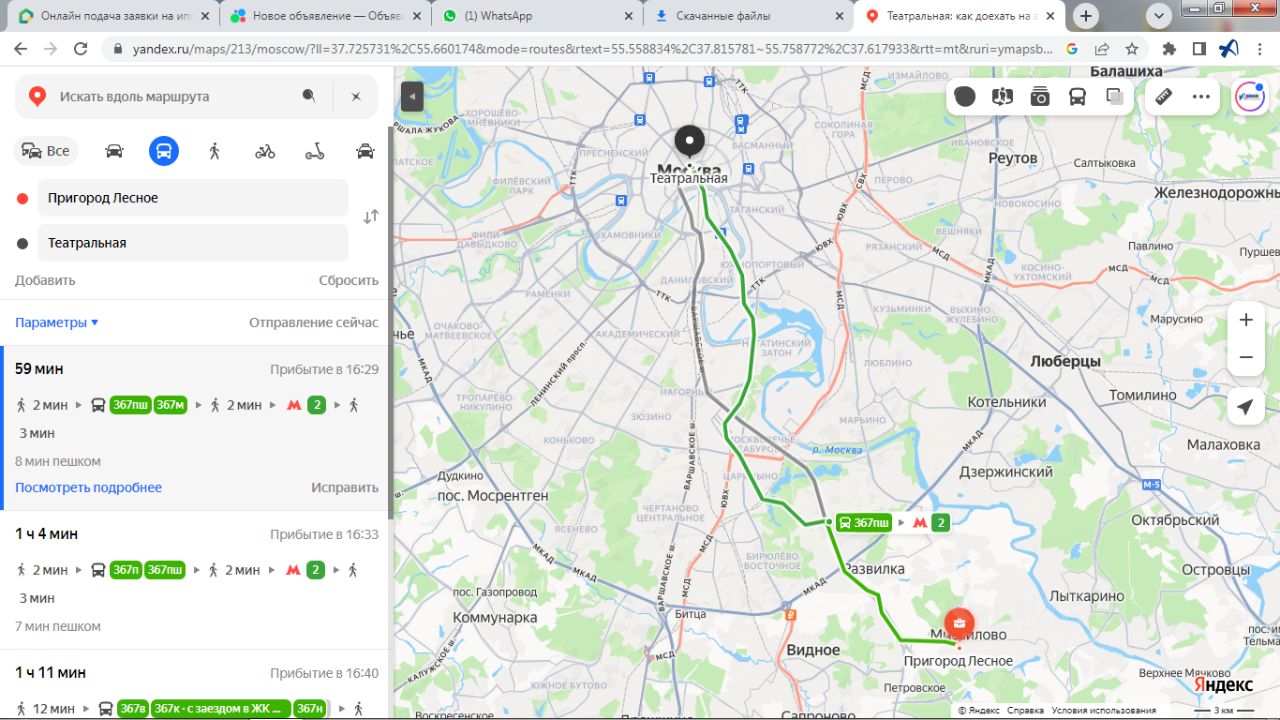Click Сбросить to reset the route
This screenshot has width=1280, height=720.
[x=349, y=280]
